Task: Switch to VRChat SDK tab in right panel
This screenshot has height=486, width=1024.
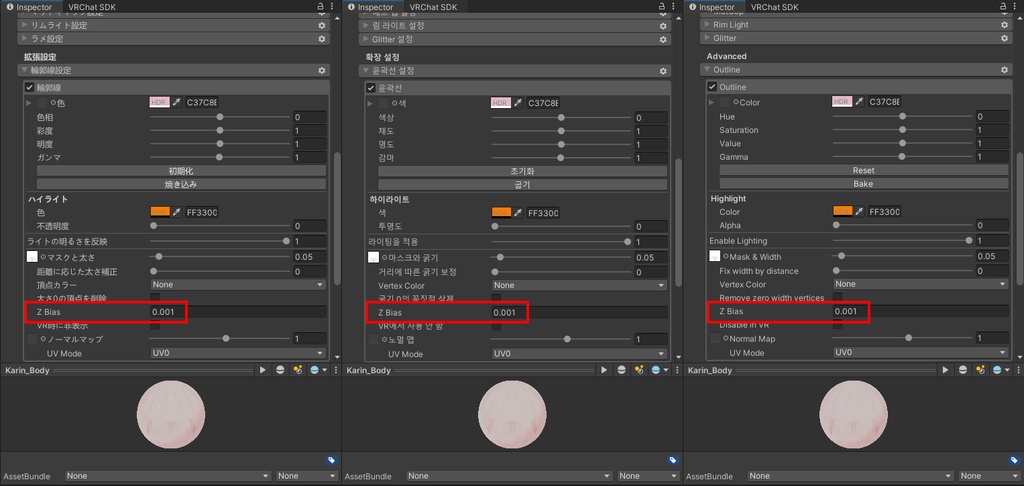Action: pos(775,7)
